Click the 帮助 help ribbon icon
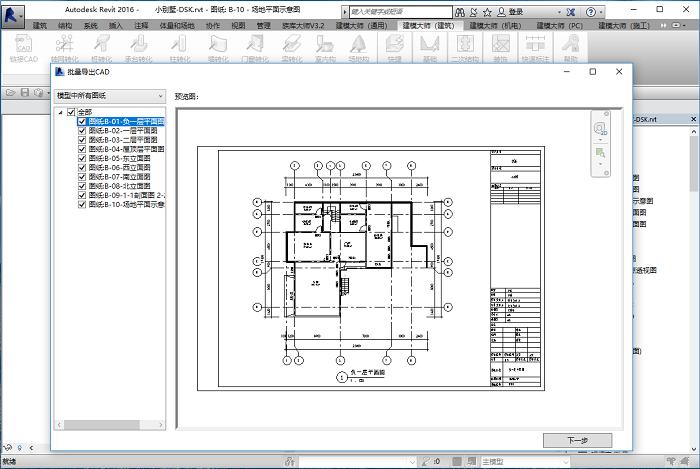This screenshot has height=469, width=700. [x=571, y=48]
